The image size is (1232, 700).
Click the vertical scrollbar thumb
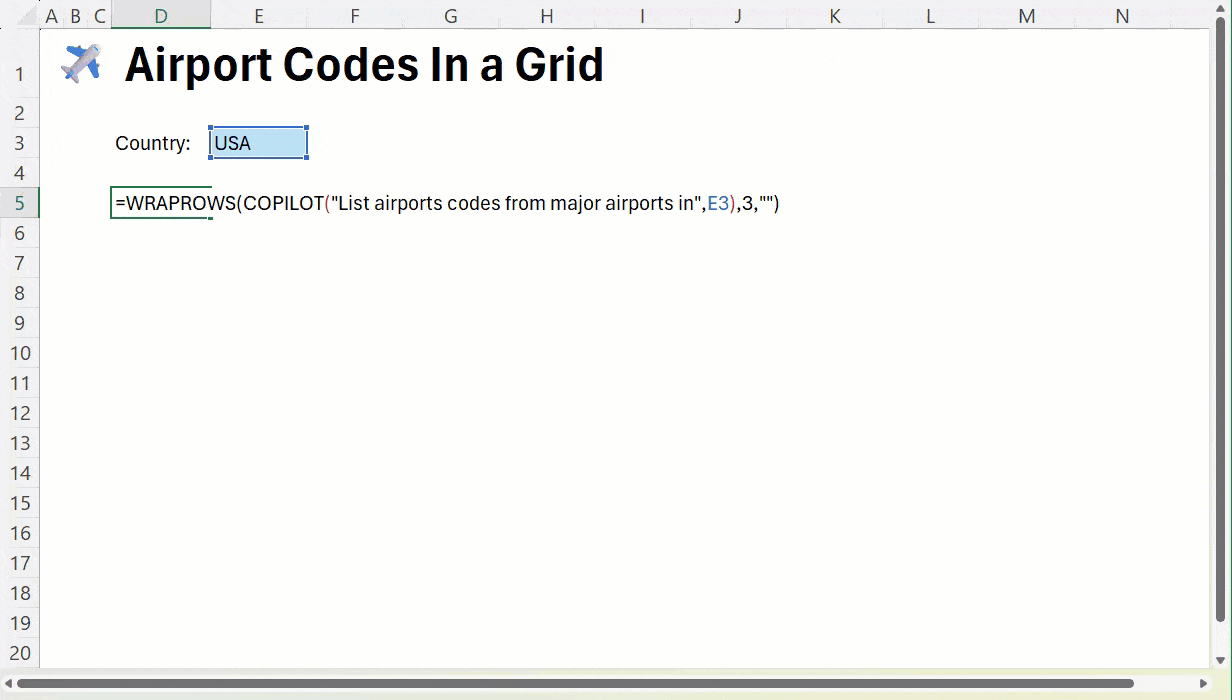pyautogui.click(x=1220, y=320)
